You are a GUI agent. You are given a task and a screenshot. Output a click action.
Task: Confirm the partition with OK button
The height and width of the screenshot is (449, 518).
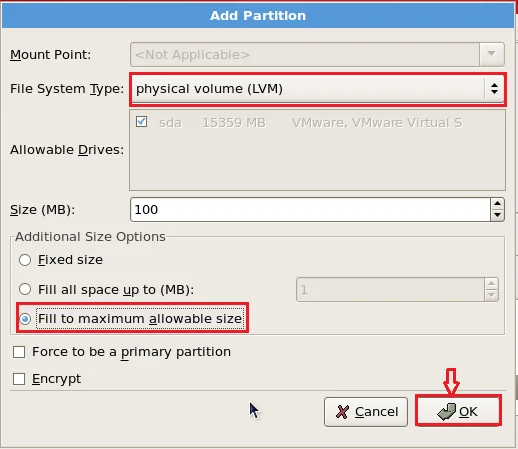point(458,411)
